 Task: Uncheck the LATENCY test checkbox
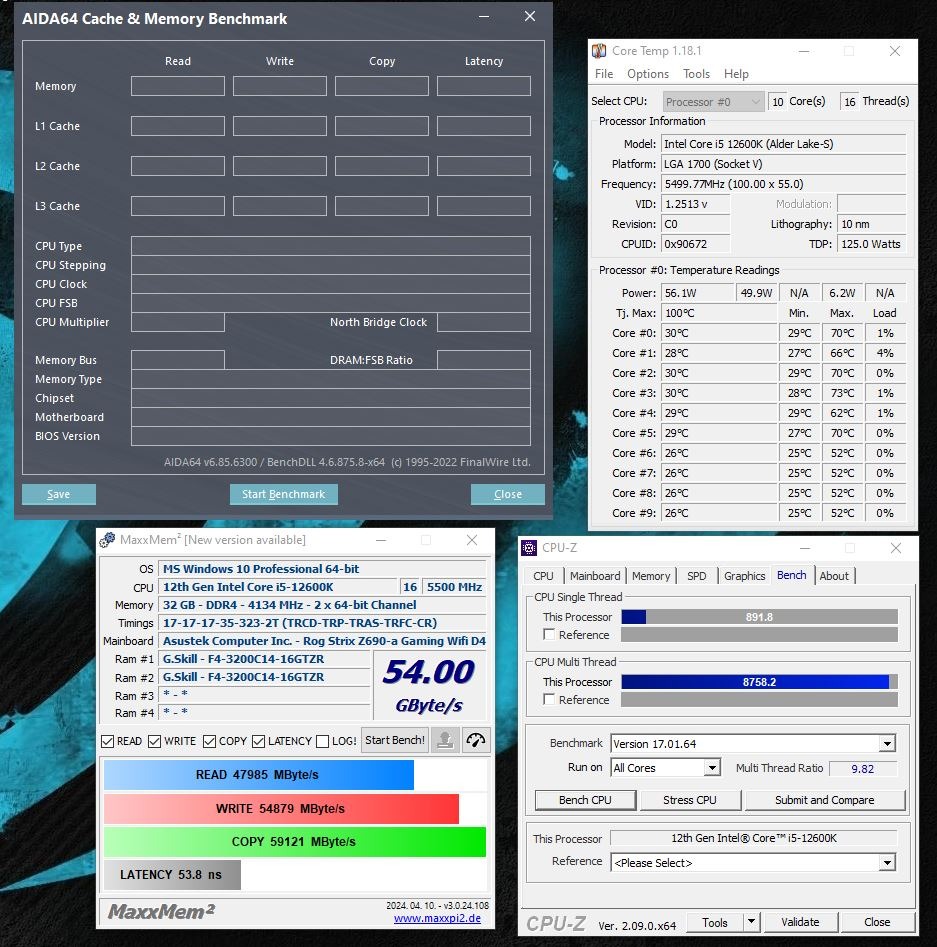[x=259, y=741]
